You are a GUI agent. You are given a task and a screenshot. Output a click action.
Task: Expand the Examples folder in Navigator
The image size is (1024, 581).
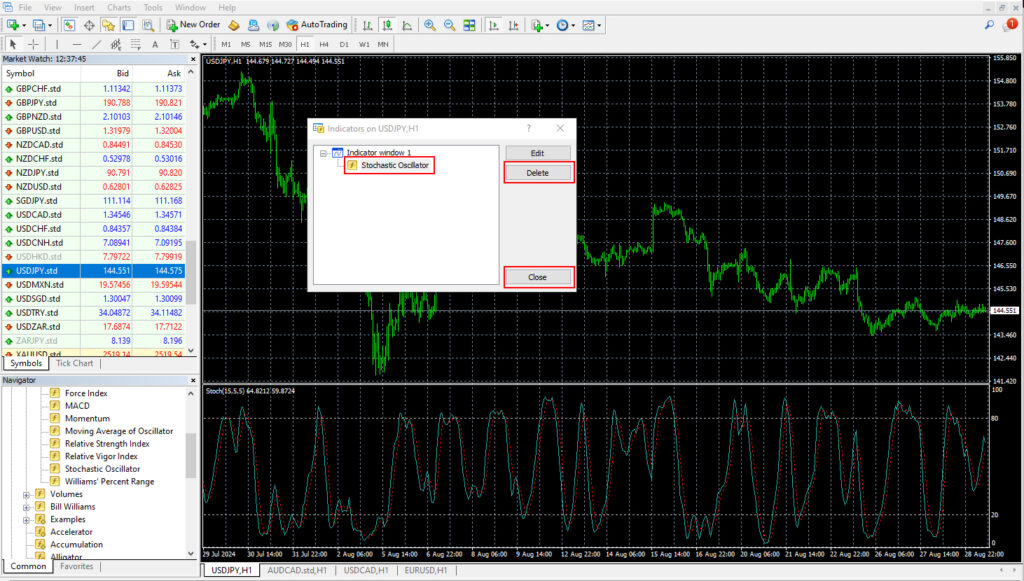pos(26,520)
